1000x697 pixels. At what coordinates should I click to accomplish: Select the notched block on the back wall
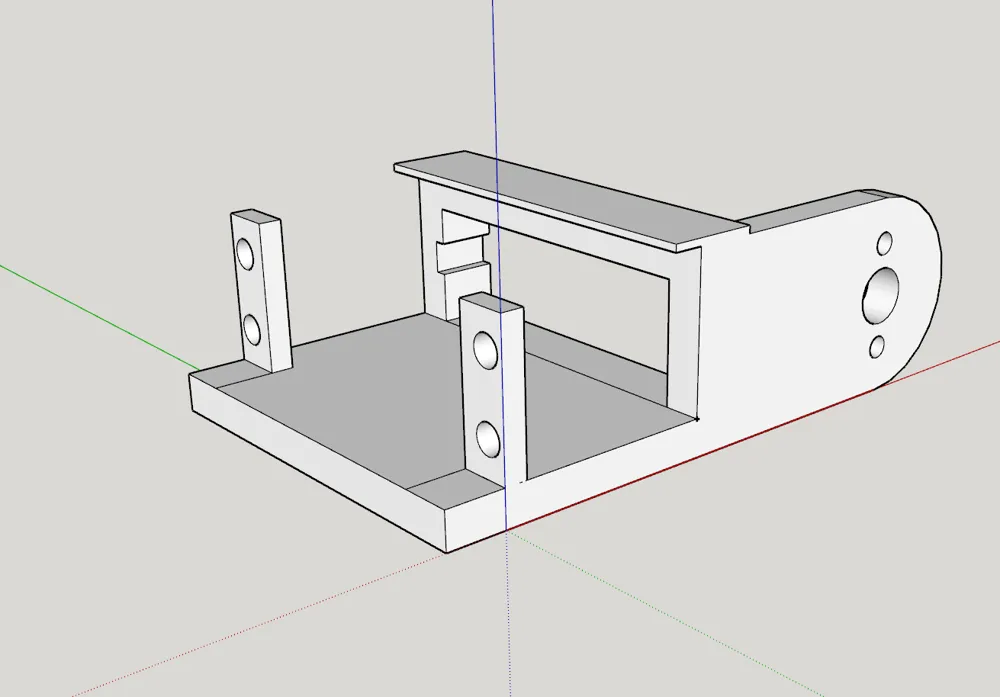(462, 255)
